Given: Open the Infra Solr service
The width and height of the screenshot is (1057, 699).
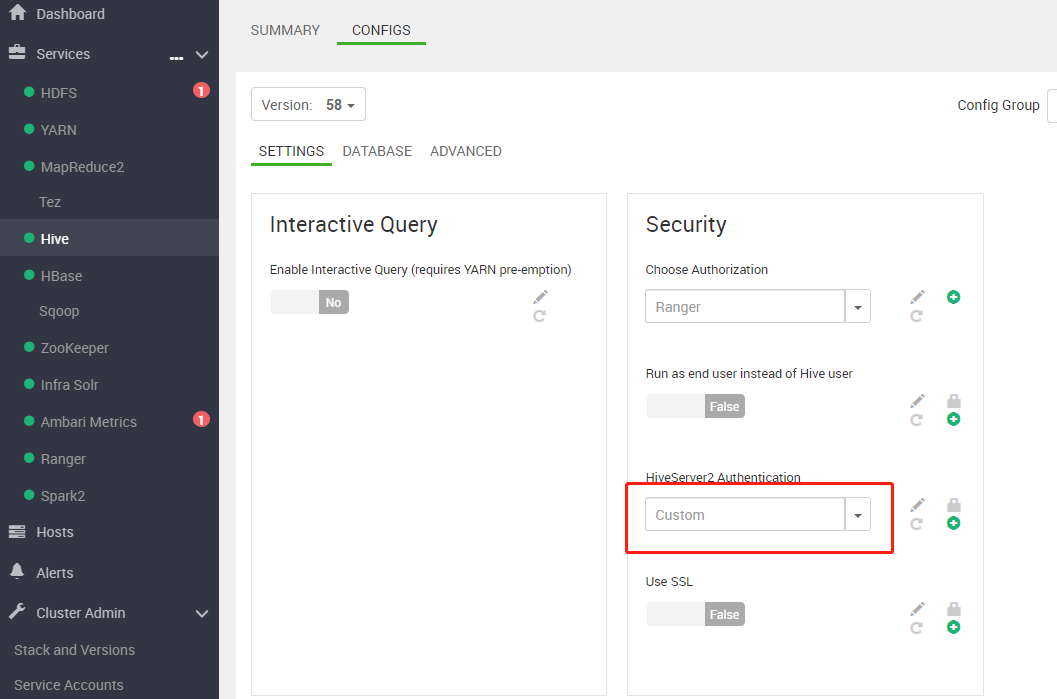Looking at the screenshot, I should point(69,385).
